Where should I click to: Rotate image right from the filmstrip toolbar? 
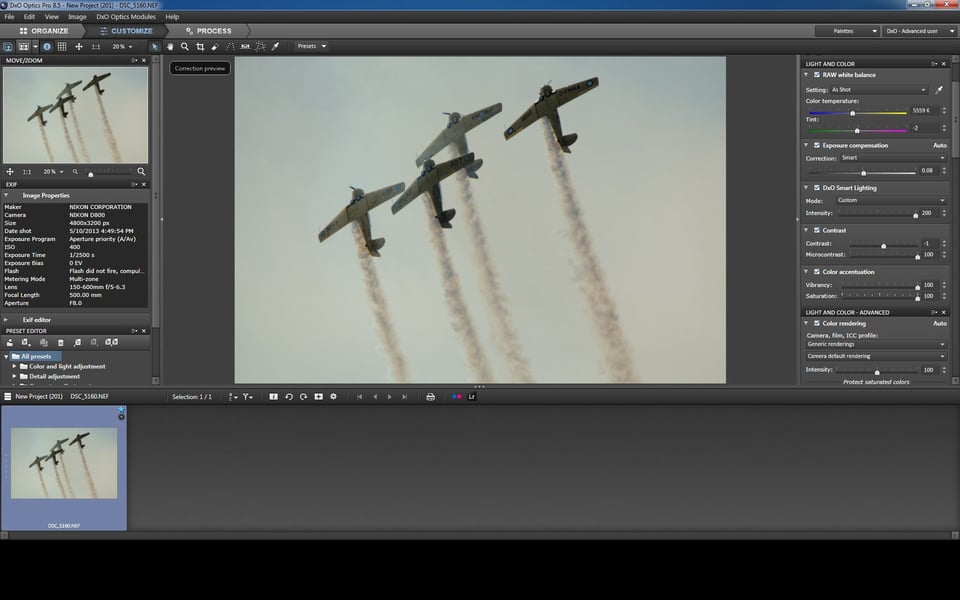click(303, 397)
